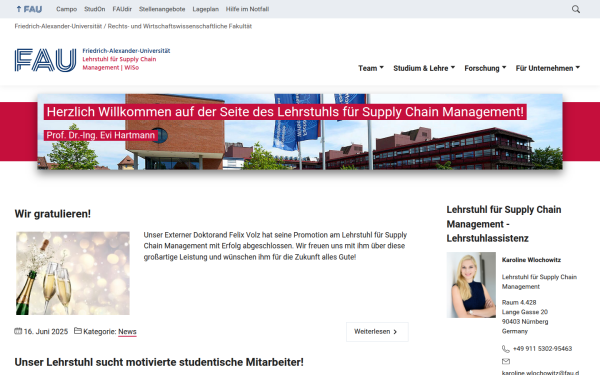
Task: Click the karoline.wlochowitz email address
Action: pyautogui.click(x=540, y=372)
